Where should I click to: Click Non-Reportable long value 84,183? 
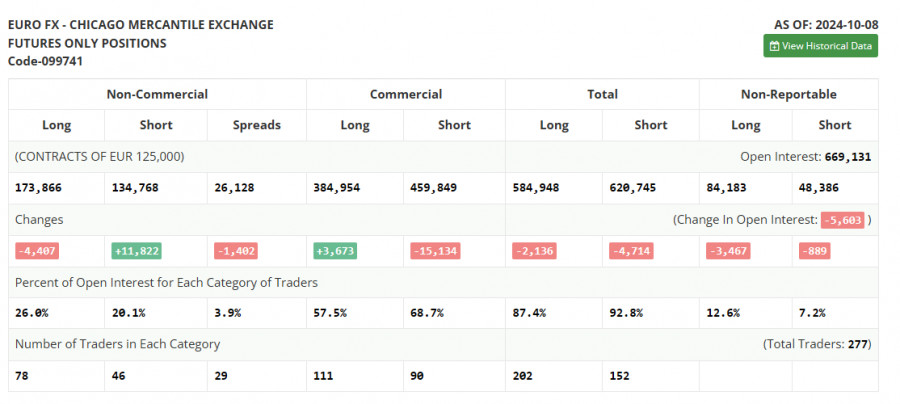click(726, 188)
